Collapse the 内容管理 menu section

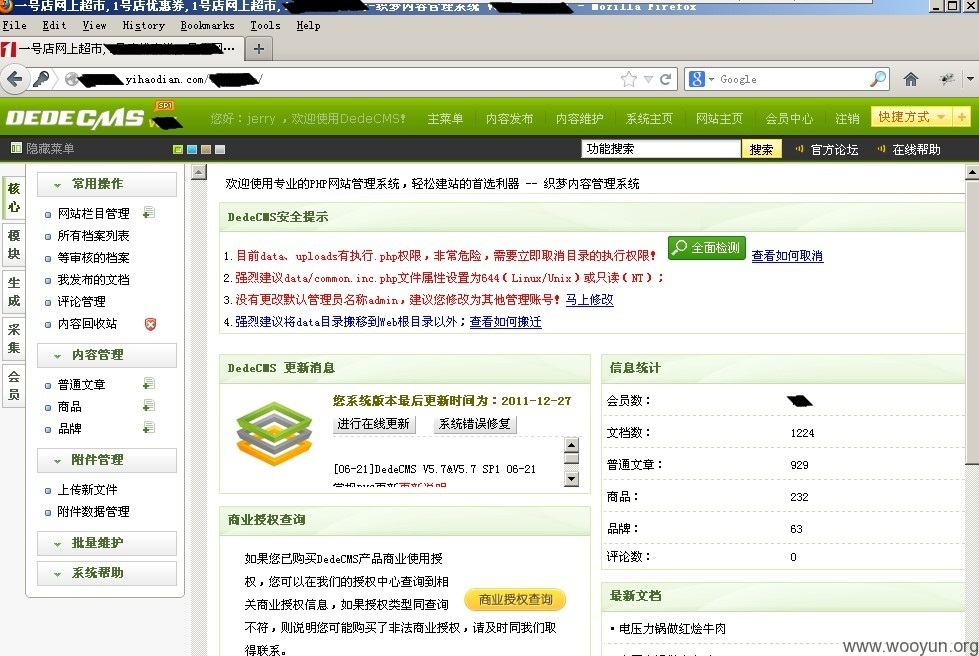coord(107,355)
